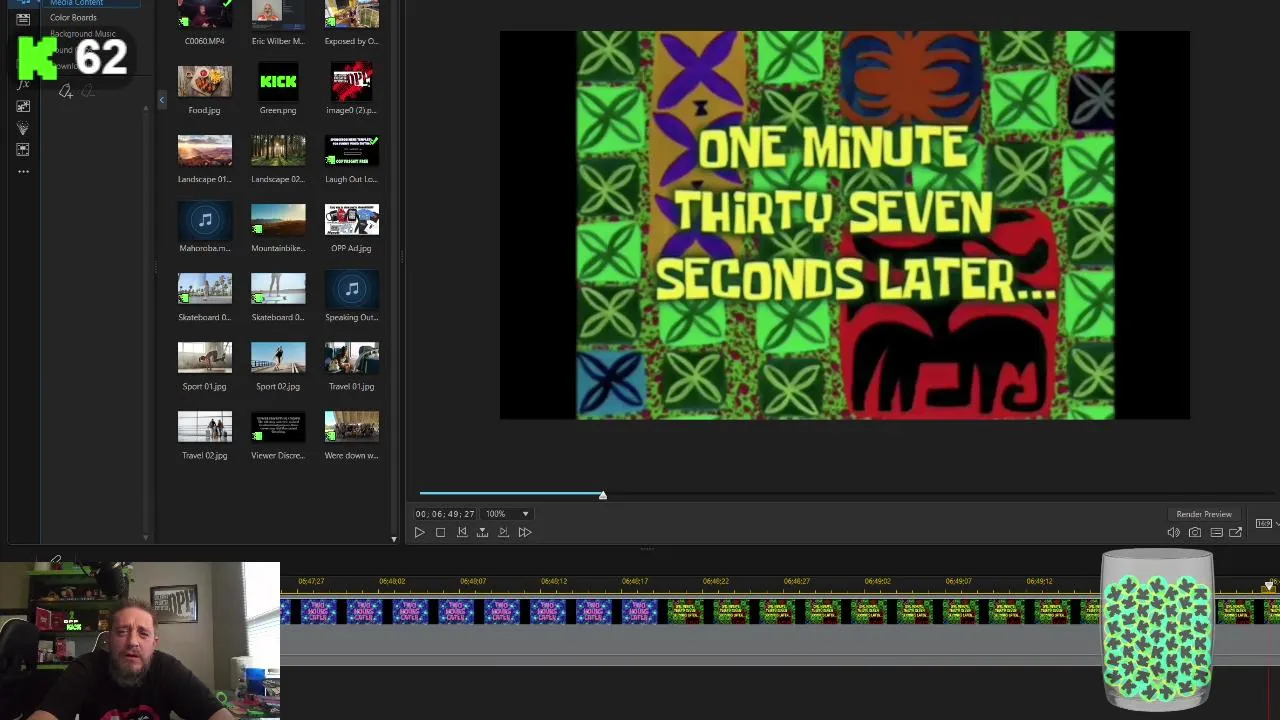Select the OPP Ad.jpg thumbnail

click(352, 219)
